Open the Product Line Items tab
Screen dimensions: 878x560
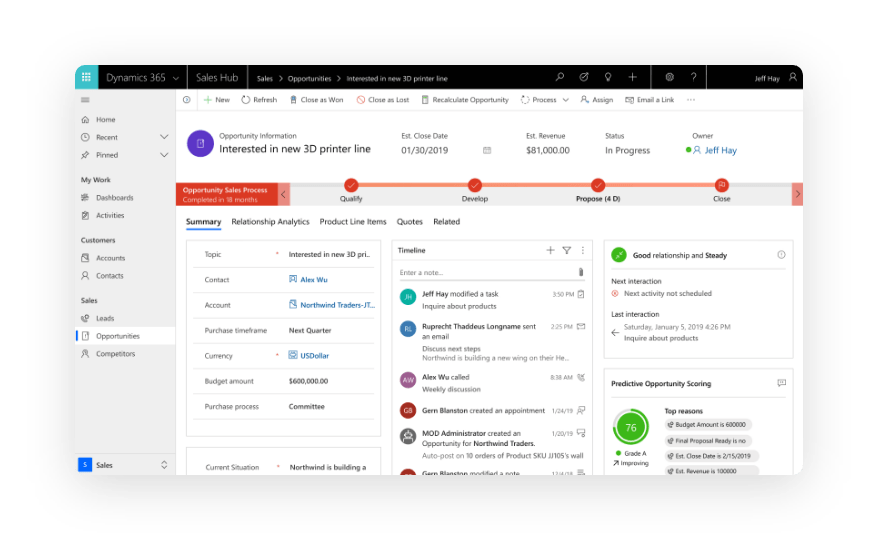coord(353,222)
